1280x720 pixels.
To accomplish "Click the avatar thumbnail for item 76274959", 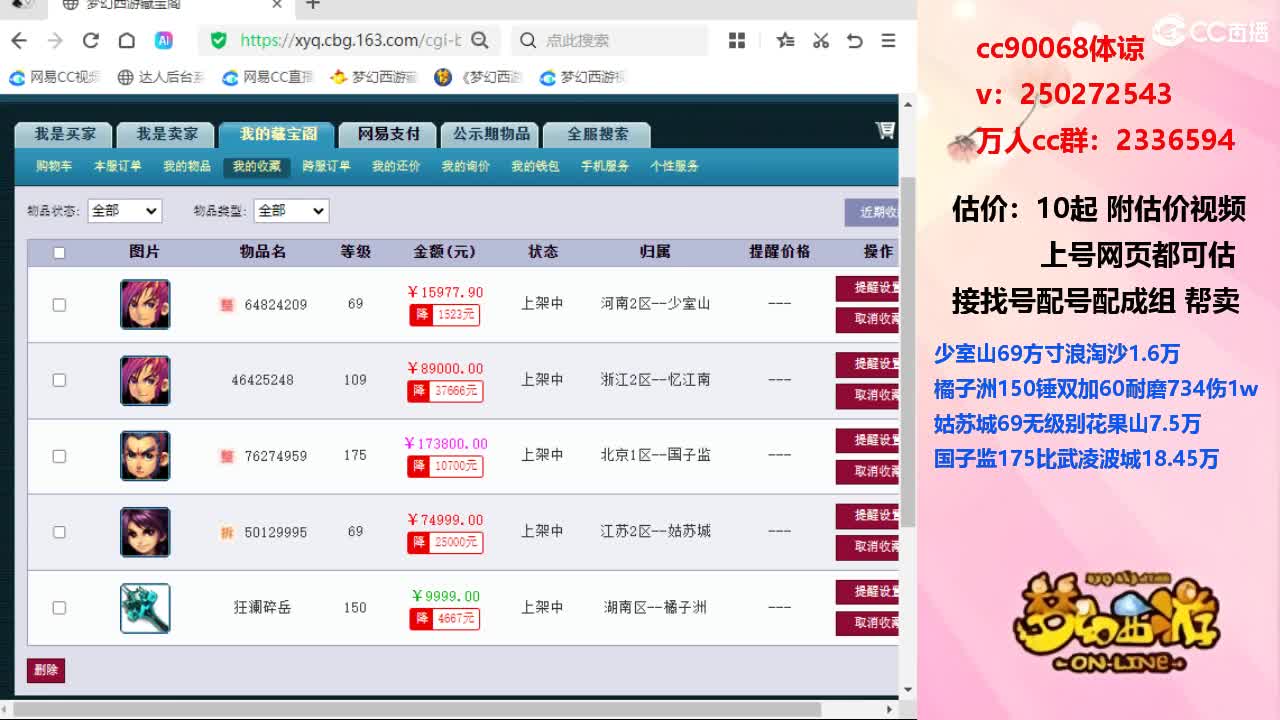I will coord(145,456).
